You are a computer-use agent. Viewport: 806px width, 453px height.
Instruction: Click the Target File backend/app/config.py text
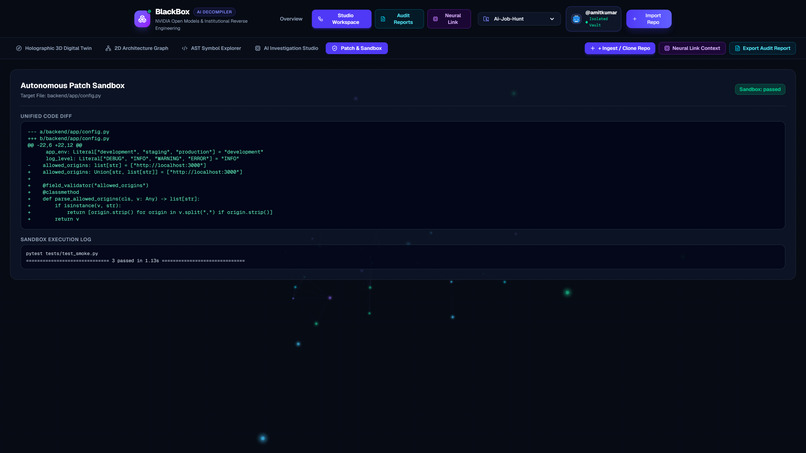tap(61, 96)
